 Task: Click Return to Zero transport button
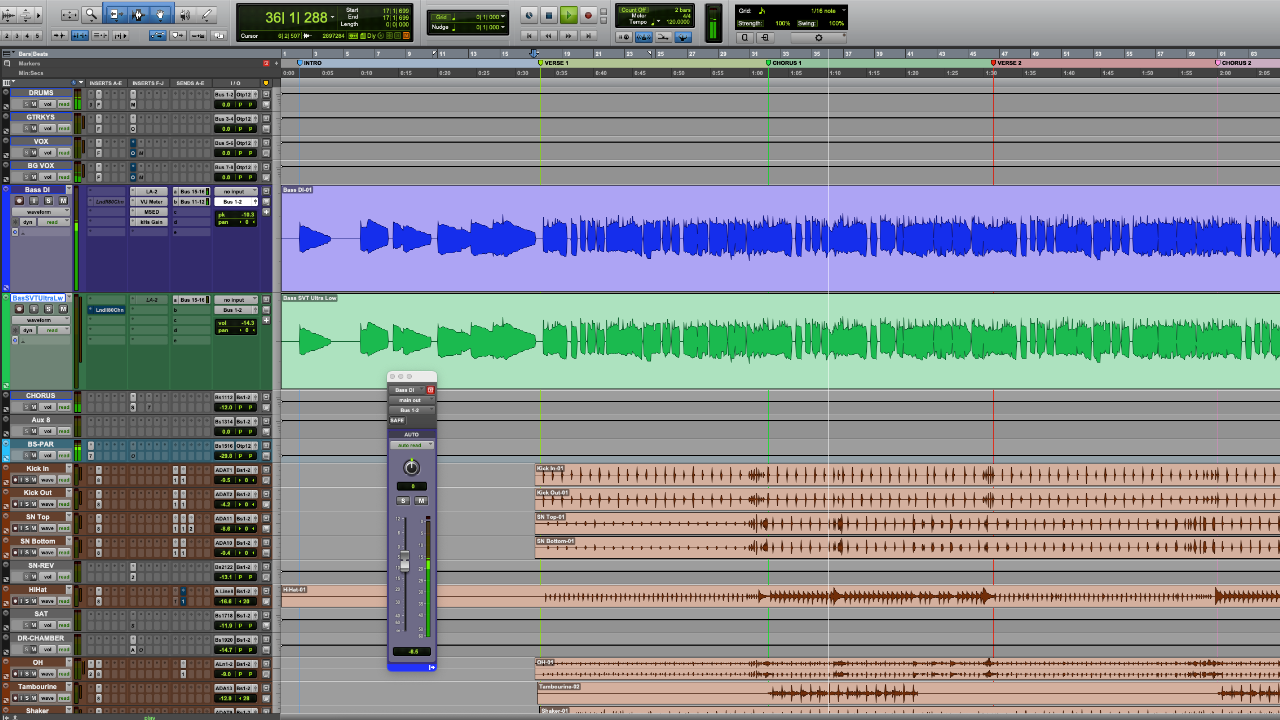click(528, 35)
